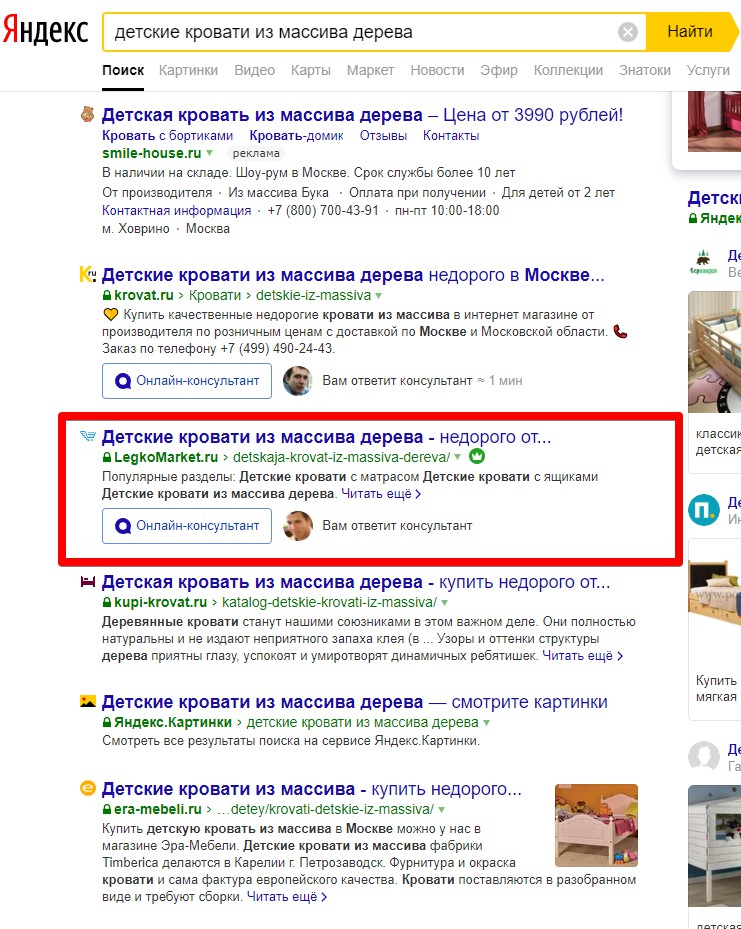
Task: Click LegkoMarket consultant avatar photo
Action: pos(297,526)
